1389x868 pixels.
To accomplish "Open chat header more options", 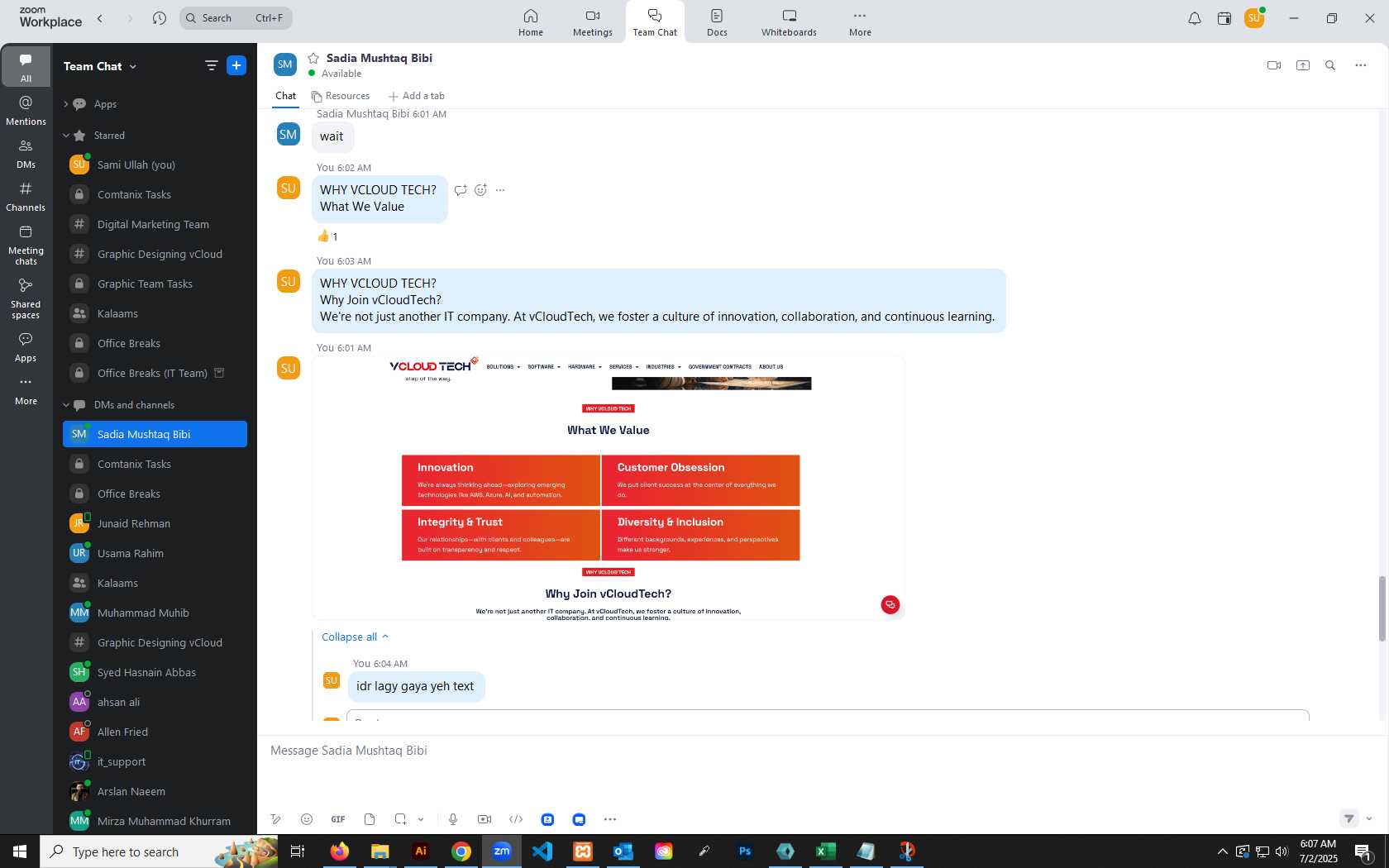I will [1360, 65].
